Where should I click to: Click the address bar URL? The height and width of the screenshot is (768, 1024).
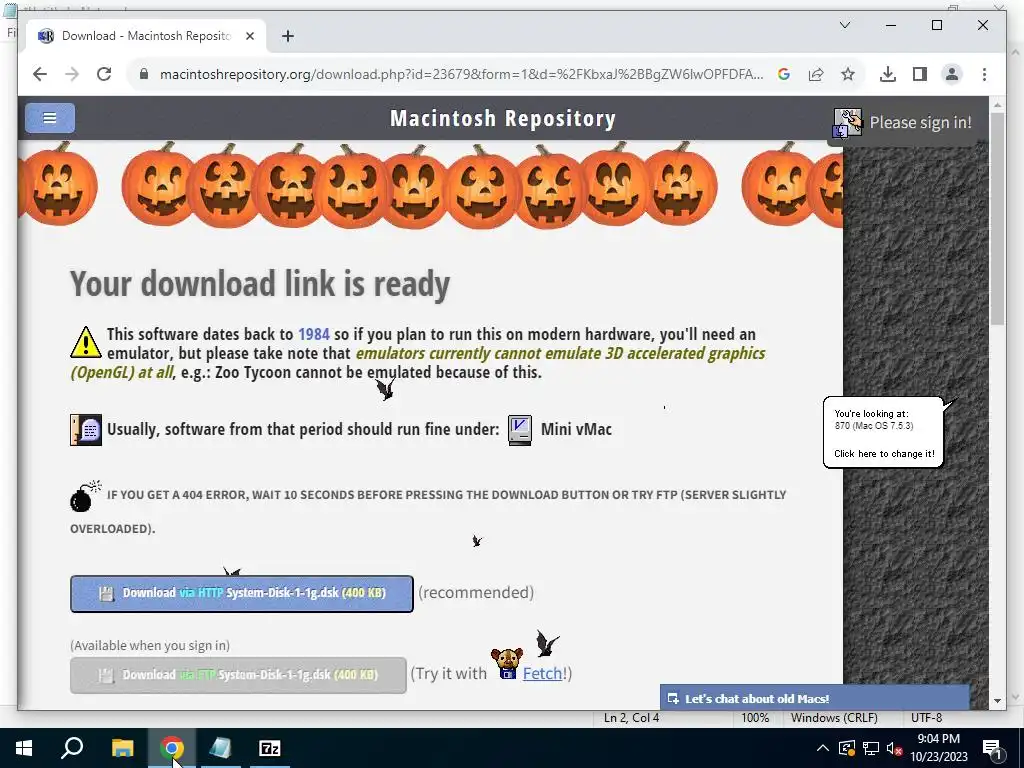click(x=461, y=74)
